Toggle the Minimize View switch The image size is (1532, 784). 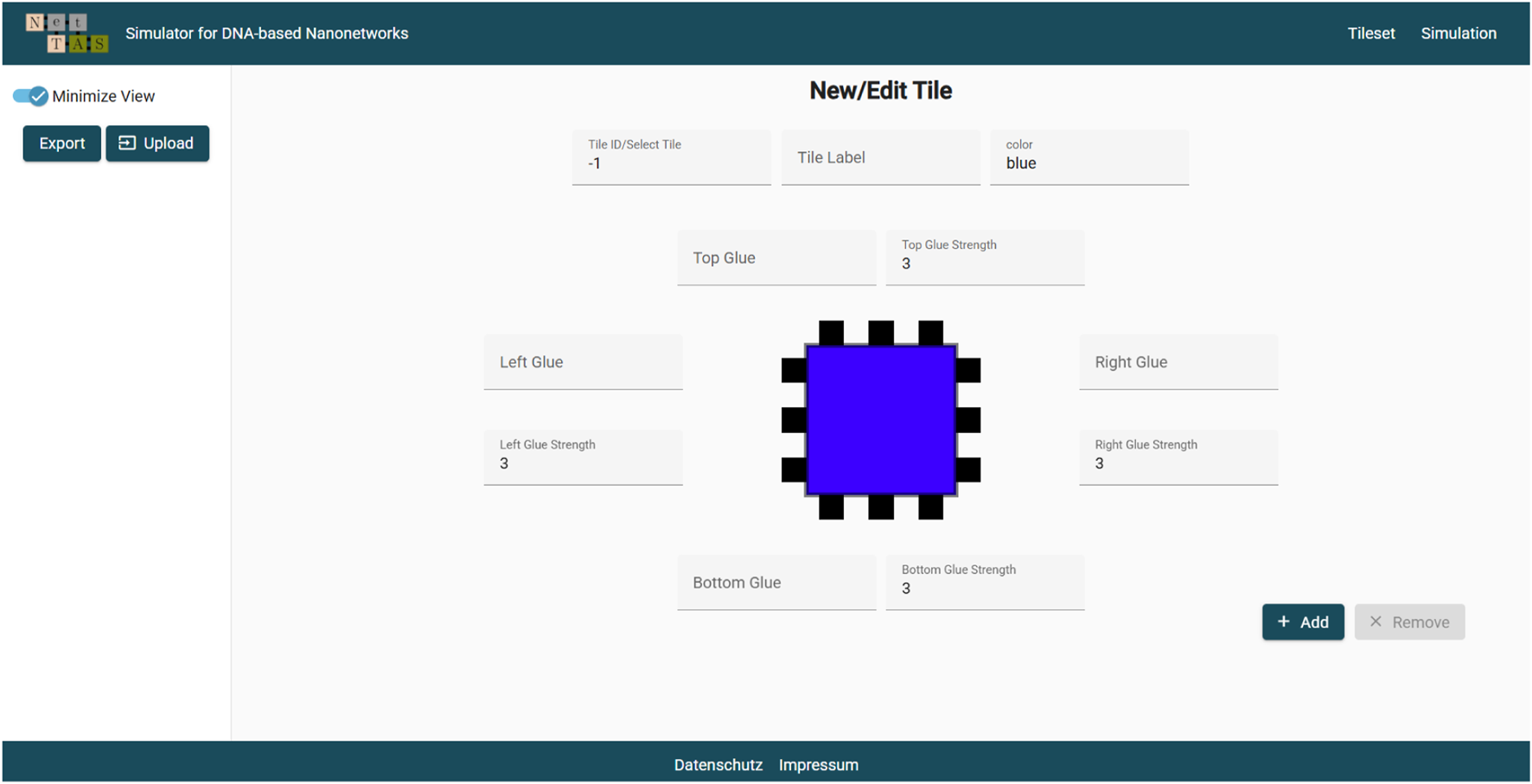click(x=30, y=96)
